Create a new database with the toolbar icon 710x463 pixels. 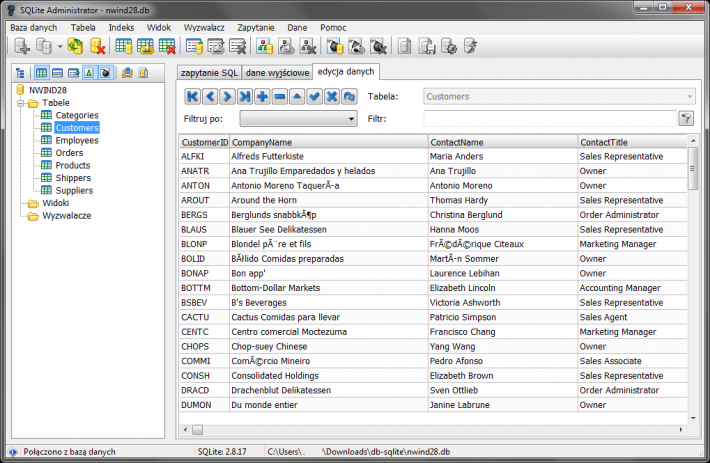tap(22, 46)
